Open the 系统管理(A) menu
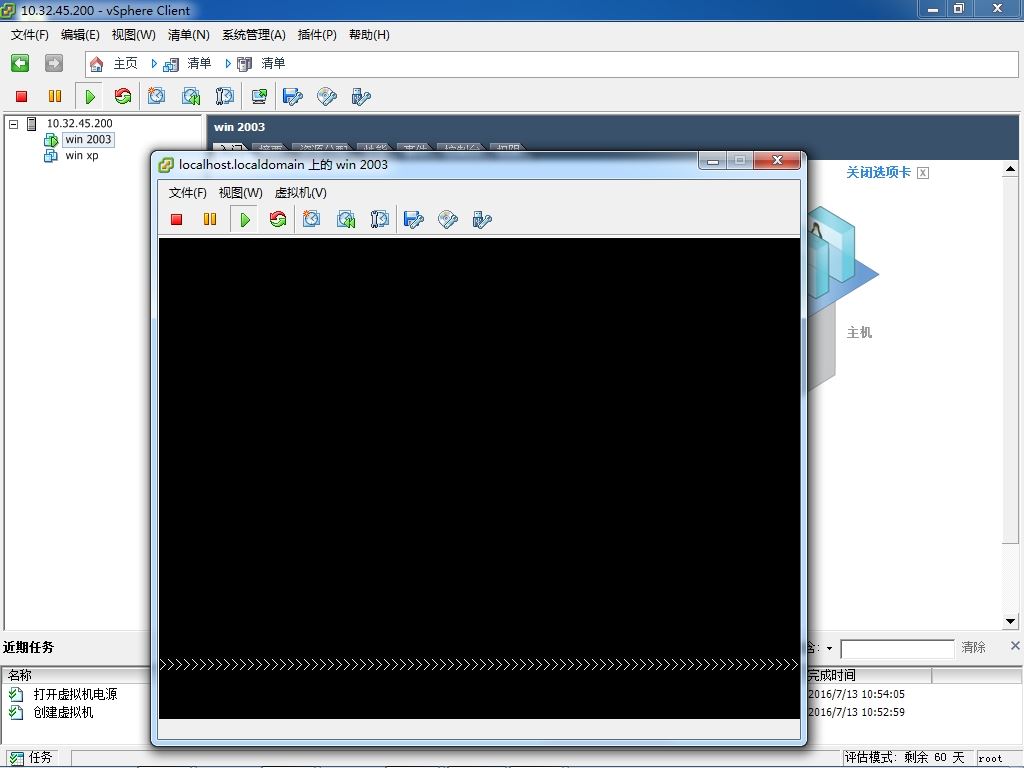The image size is (1024, 768). (x=254, y=35)
